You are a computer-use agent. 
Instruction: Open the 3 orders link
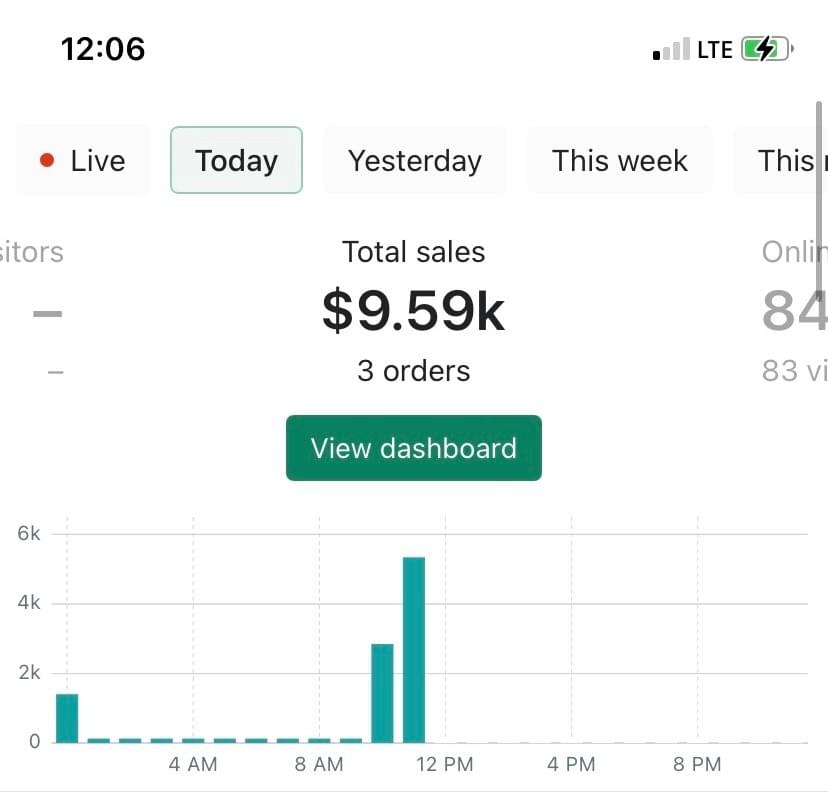413,371
